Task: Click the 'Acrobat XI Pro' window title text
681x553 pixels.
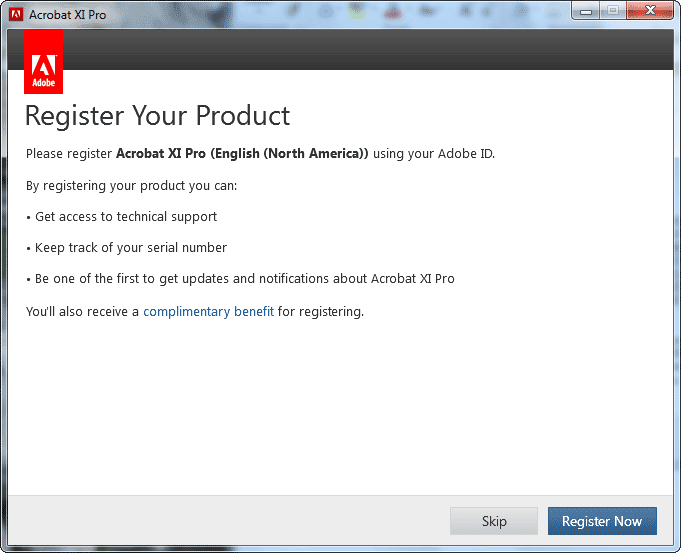Action: tap(67, 15)
